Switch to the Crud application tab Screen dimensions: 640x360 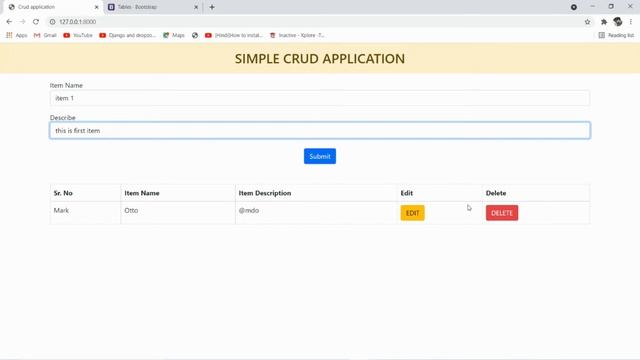[x=53, y=7]
